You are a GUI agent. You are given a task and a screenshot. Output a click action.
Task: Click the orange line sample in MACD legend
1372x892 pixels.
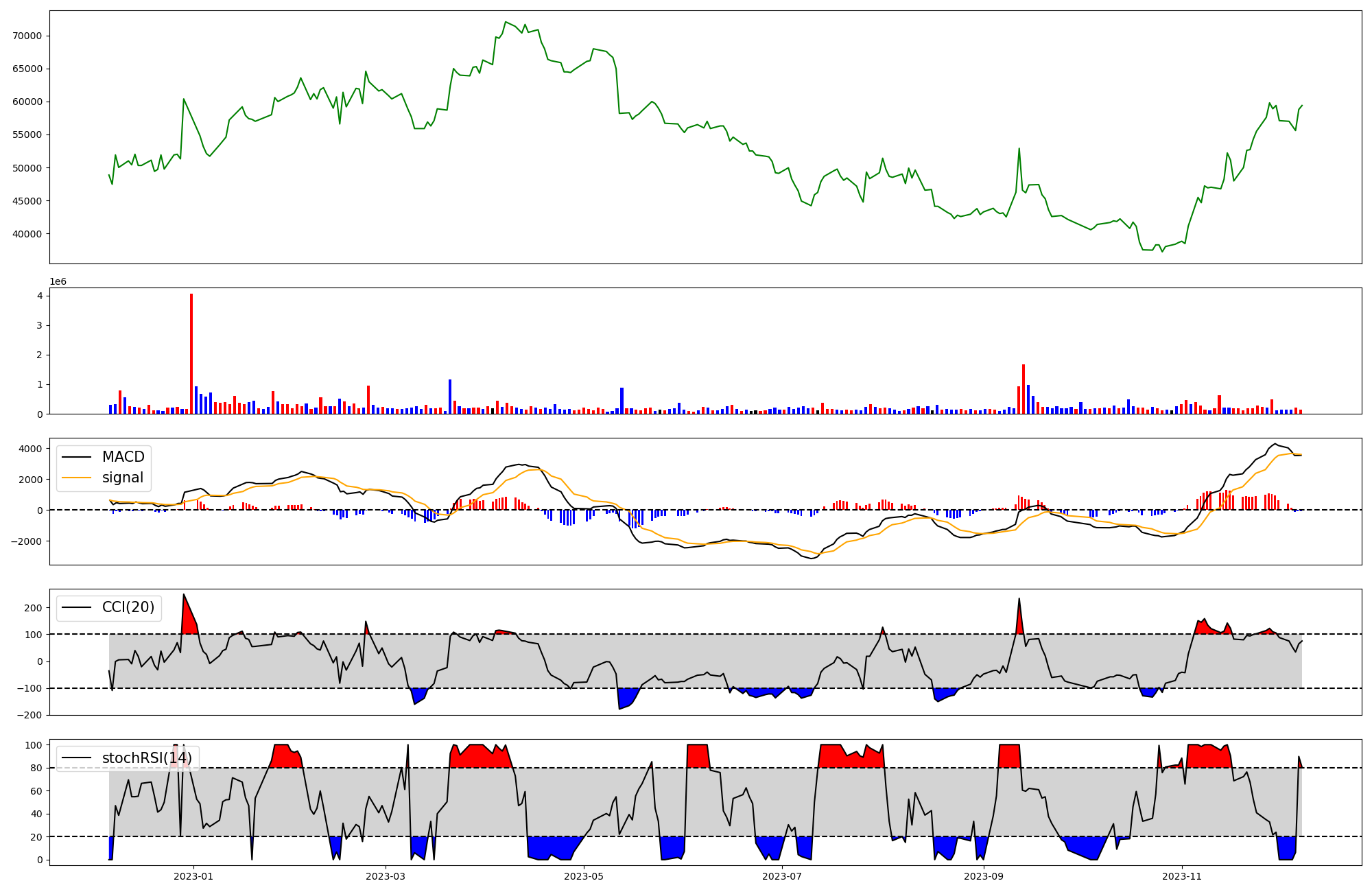point(76,478)
